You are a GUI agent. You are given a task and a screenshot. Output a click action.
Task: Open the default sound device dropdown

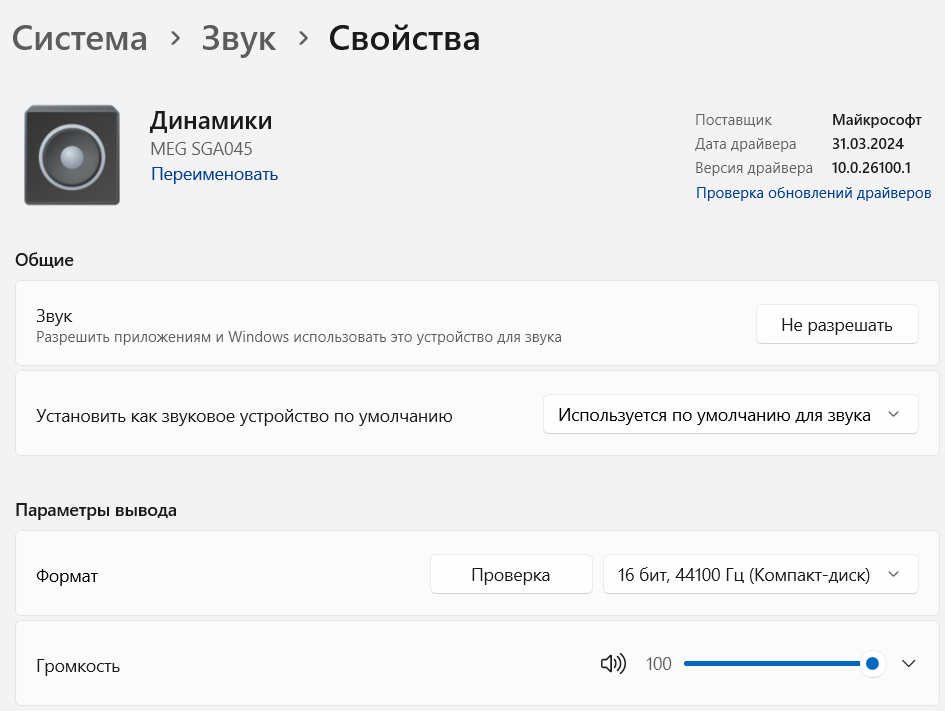point(730,415)
